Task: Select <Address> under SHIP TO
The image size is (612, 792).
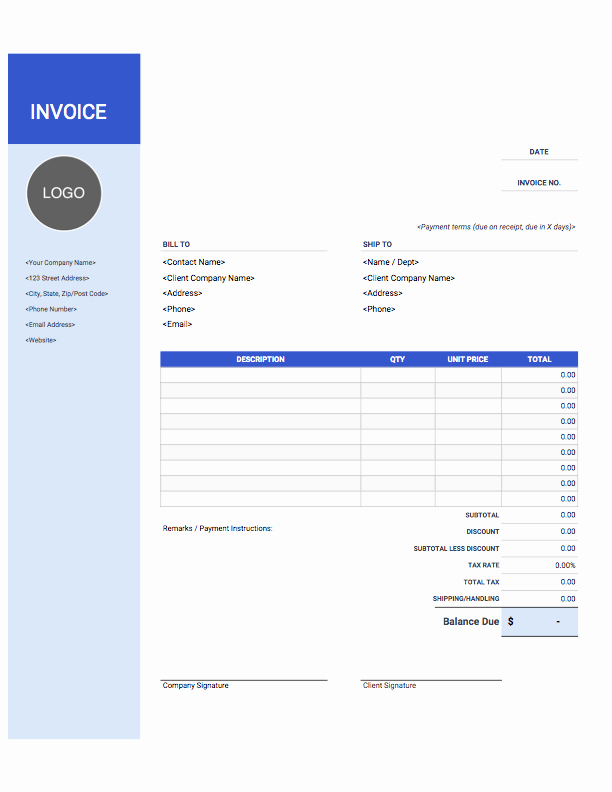Action: (382, 293)
